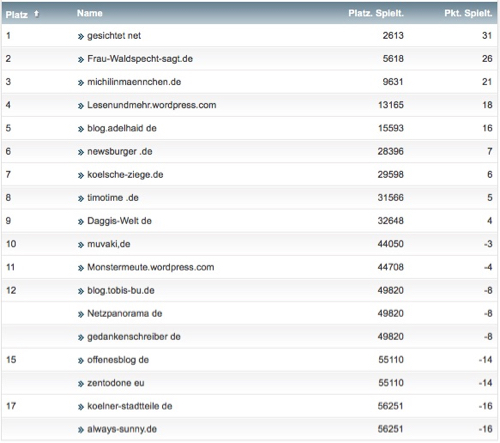Open the Lesenundmehr.wordpress.com link
500x443 pixels.
(152, 105)
